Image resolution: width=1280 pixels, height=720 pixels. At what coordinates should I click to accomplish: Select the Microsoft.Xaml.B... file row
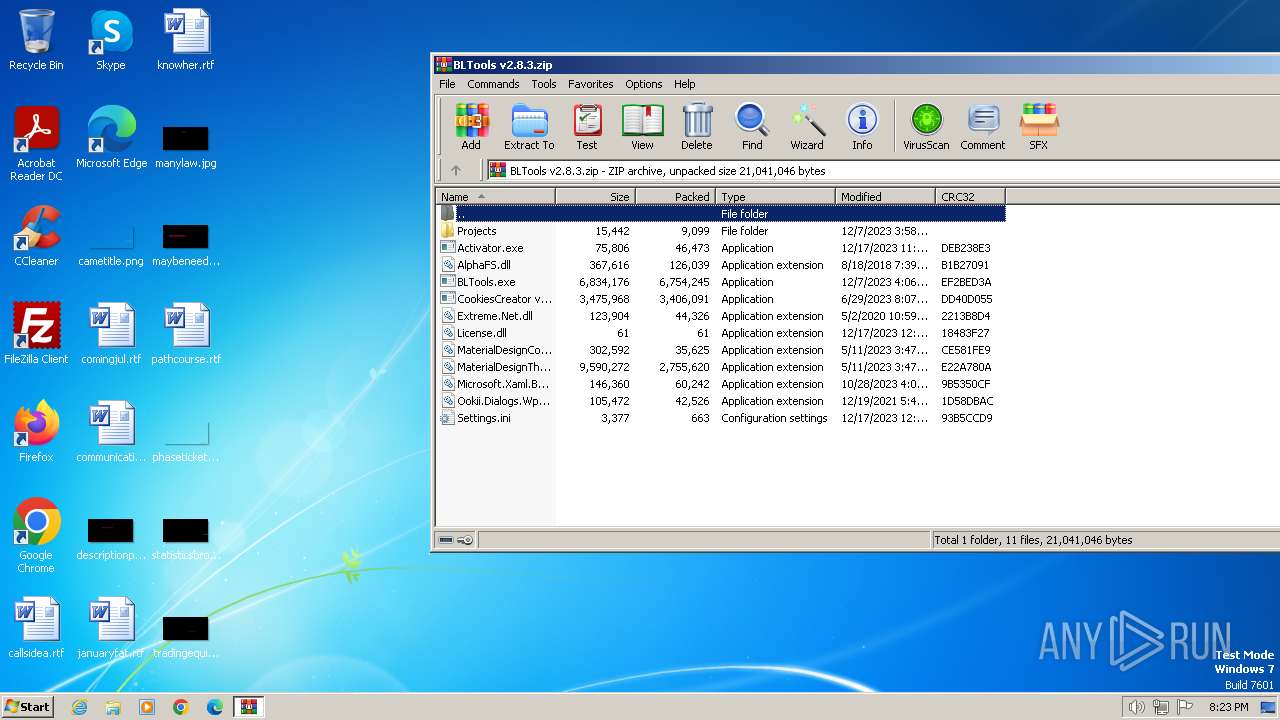pyautogui.click(x=720, y=384)
